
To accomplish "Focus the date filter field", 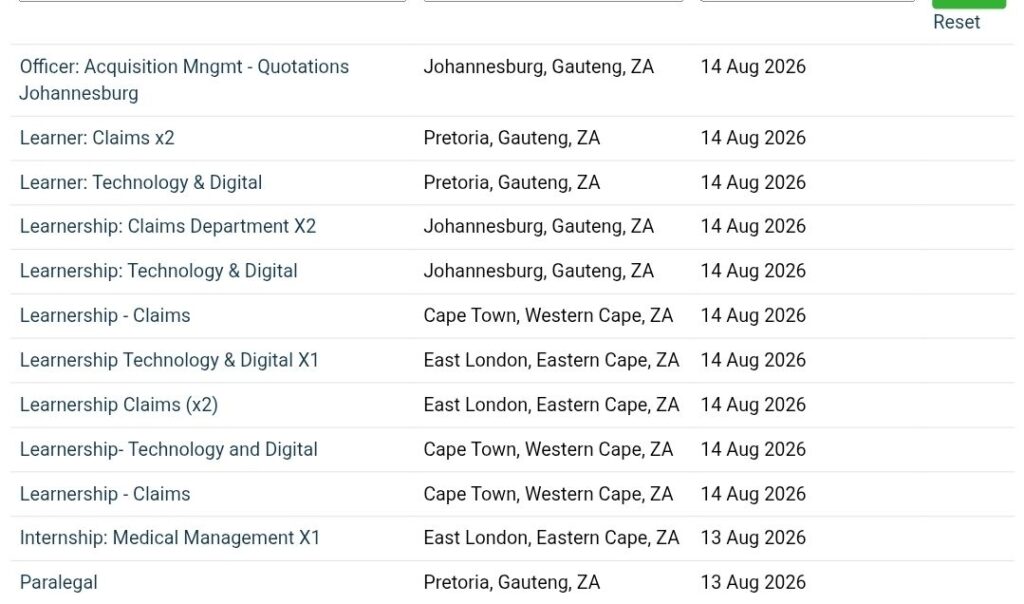I will (807, 1).
